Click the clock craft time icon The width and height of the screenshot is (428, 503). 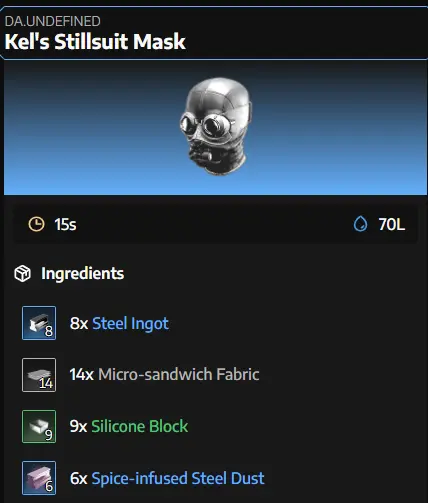36,224
